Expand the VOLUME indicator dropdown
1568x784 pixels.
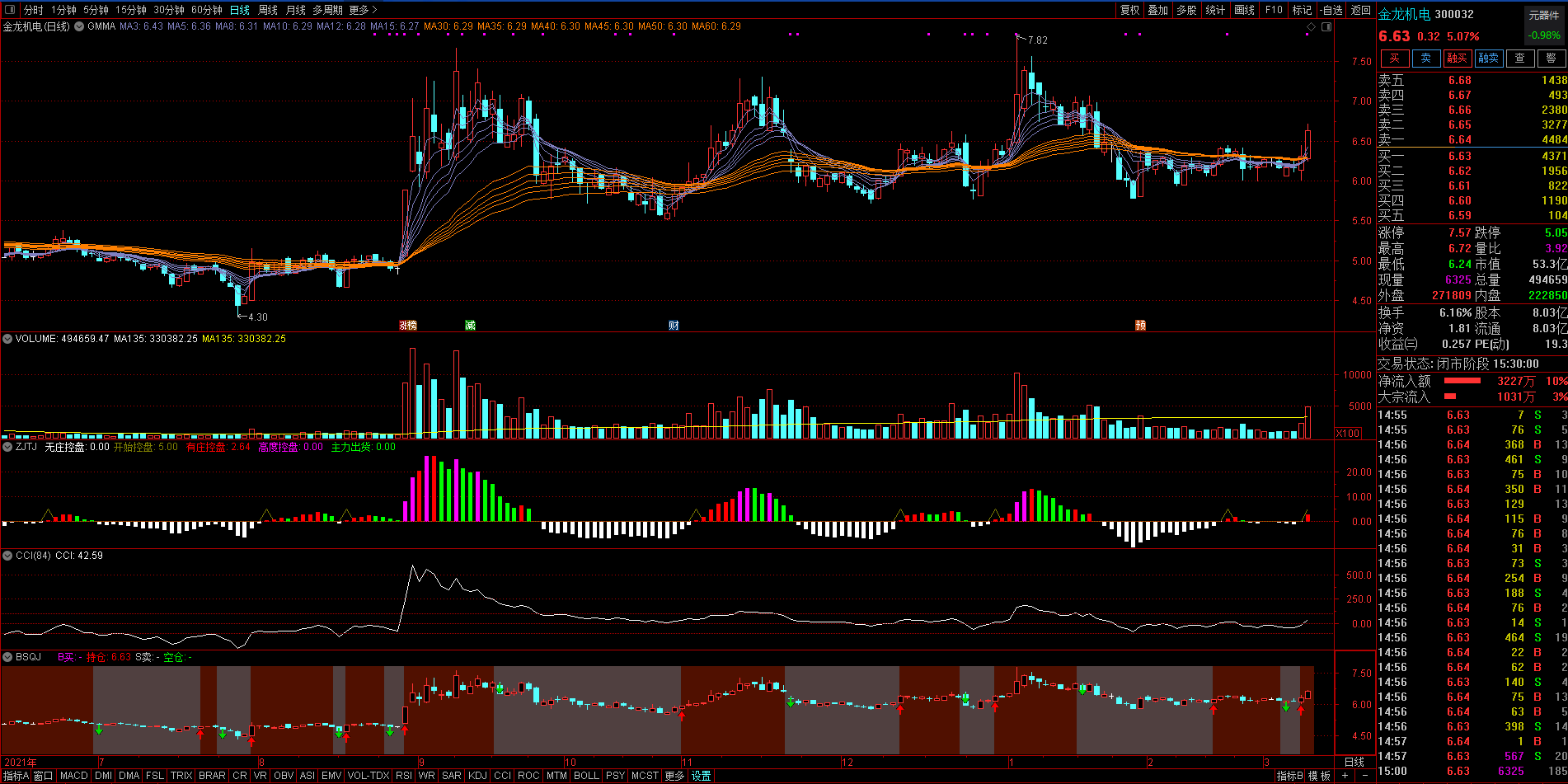click(7, 339)
